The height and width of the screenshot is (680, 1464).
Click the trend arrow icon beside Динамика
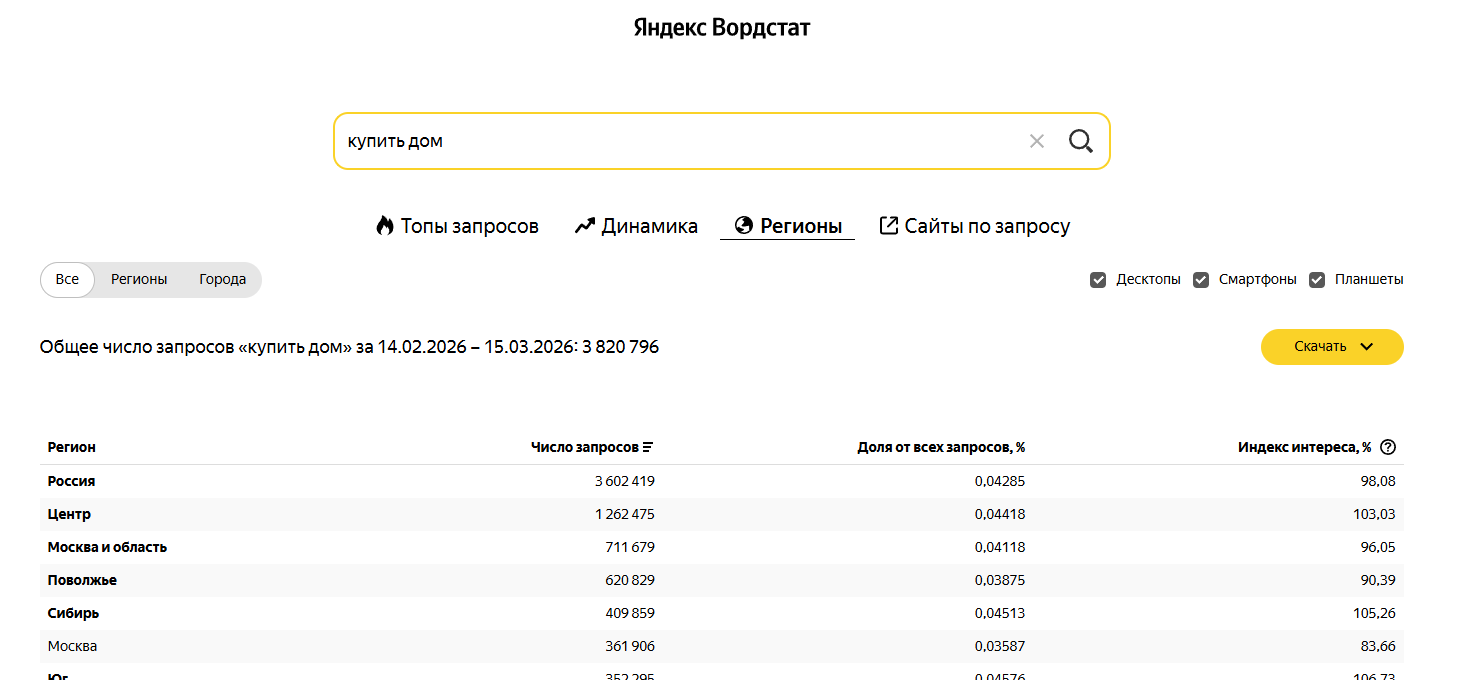585,226
